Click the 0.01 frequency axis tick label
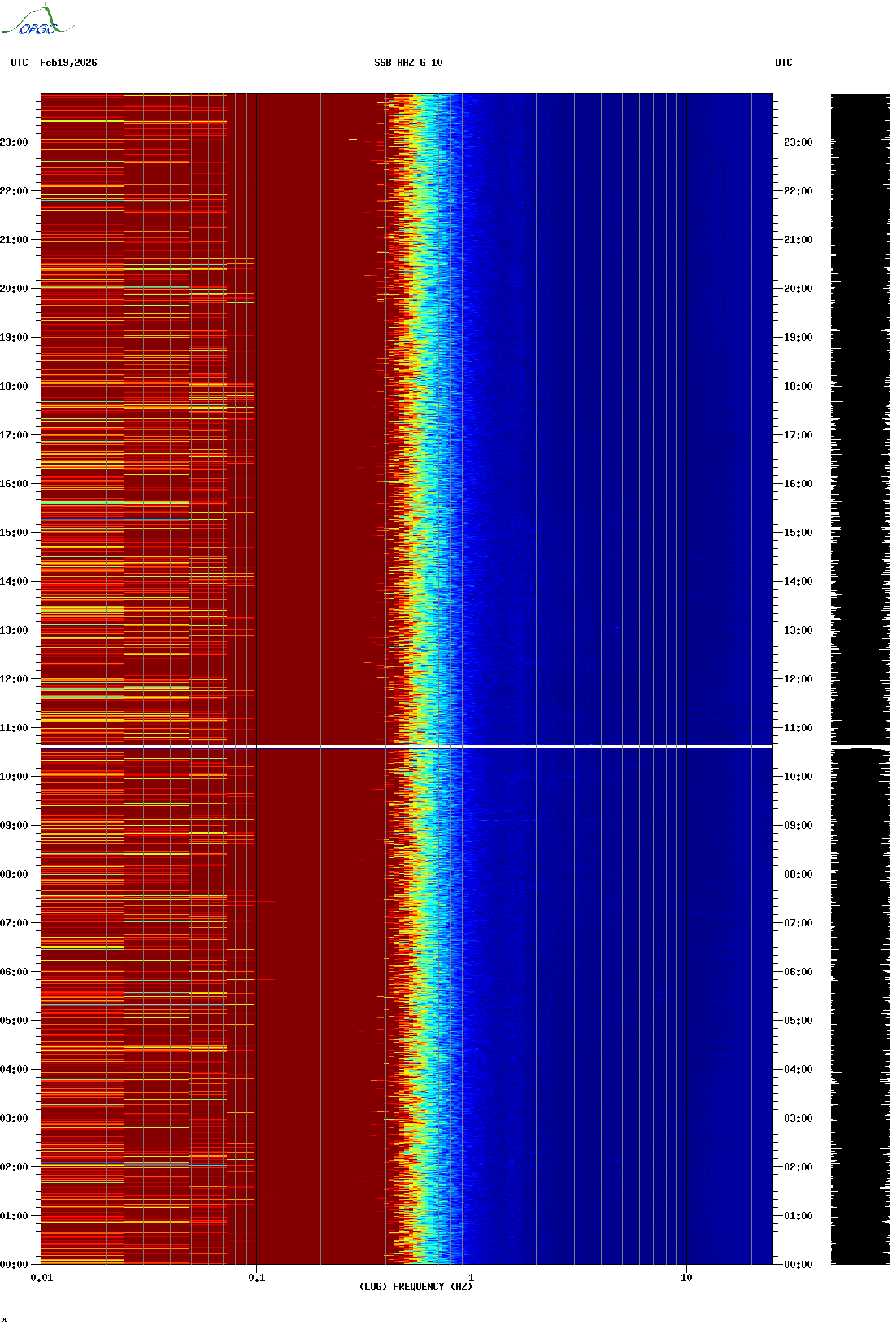The height and width of the screenshot is (1329, 896). point(41,1278)
